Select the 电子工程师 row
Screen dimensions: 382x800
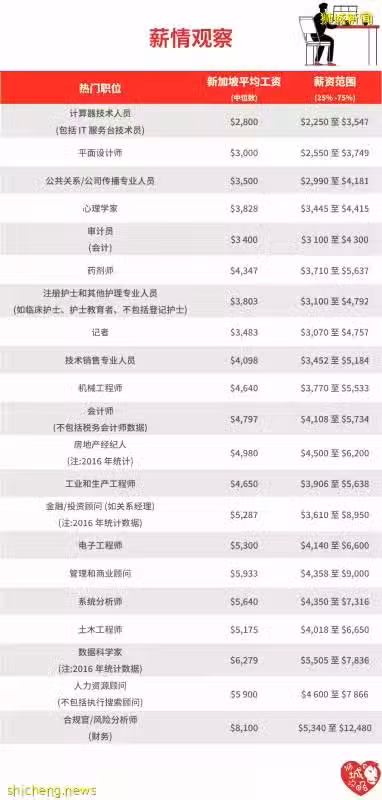[x=191, y=545]
